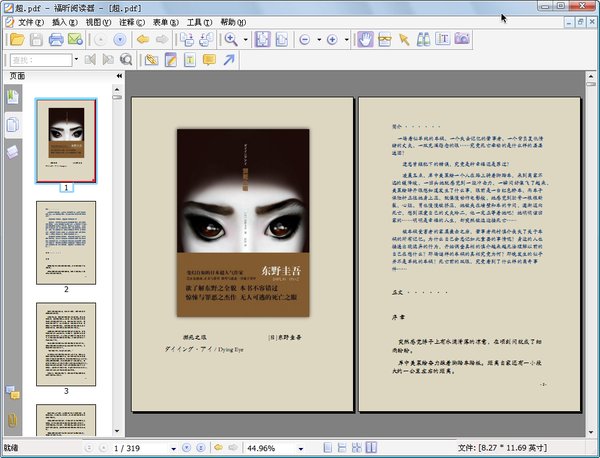The width and height of the screenshot is (600, 458).
Task: Click the thumbnail panel scrollbar up arrow
Action: coord(117,89)
